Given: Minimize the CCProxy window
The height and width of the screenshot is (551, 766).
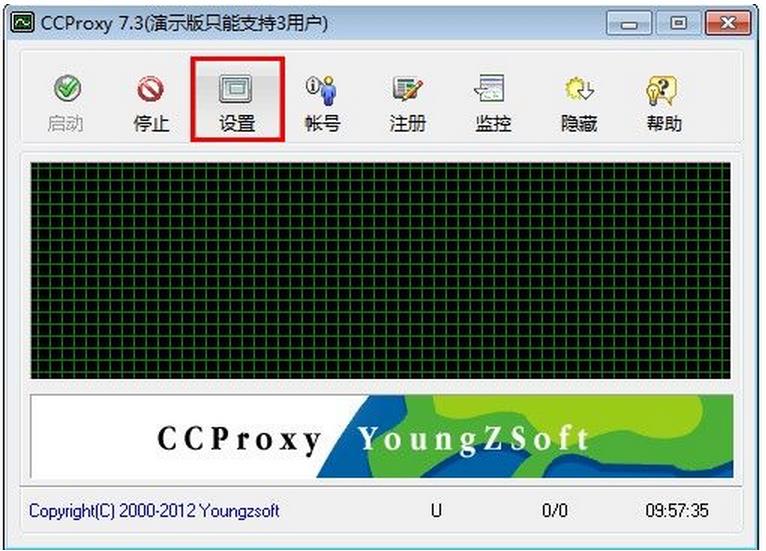Looking at the screenshot, I should tap(629, 23).
